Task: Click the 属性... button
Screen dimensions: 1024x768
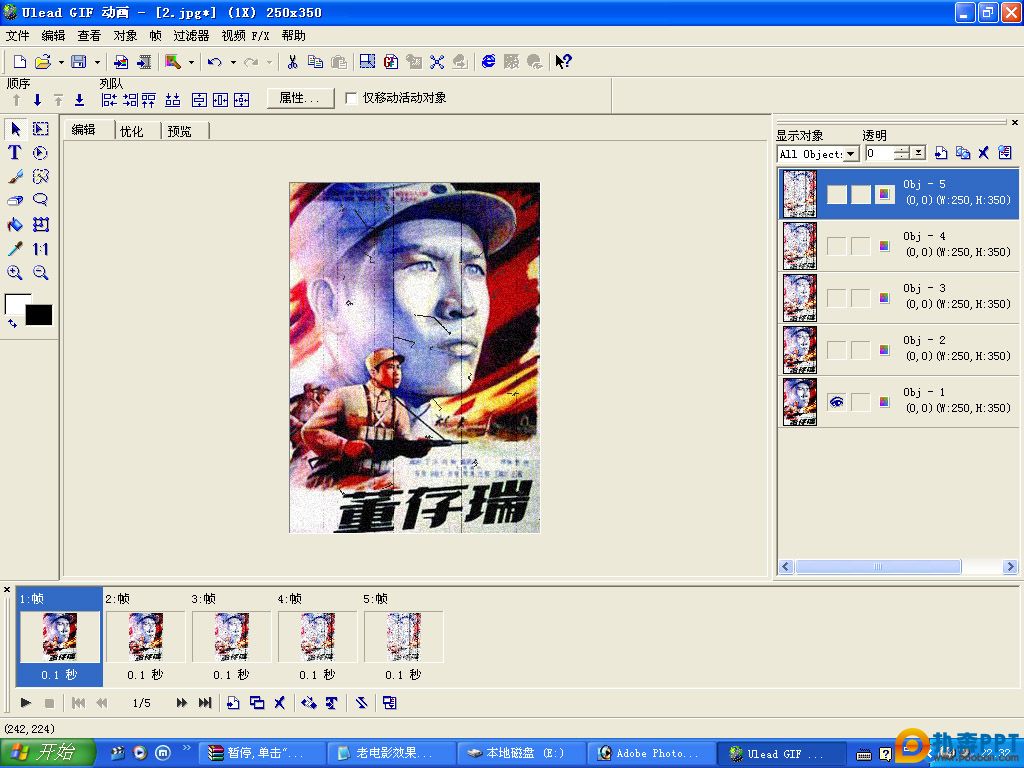Action: 300,98
